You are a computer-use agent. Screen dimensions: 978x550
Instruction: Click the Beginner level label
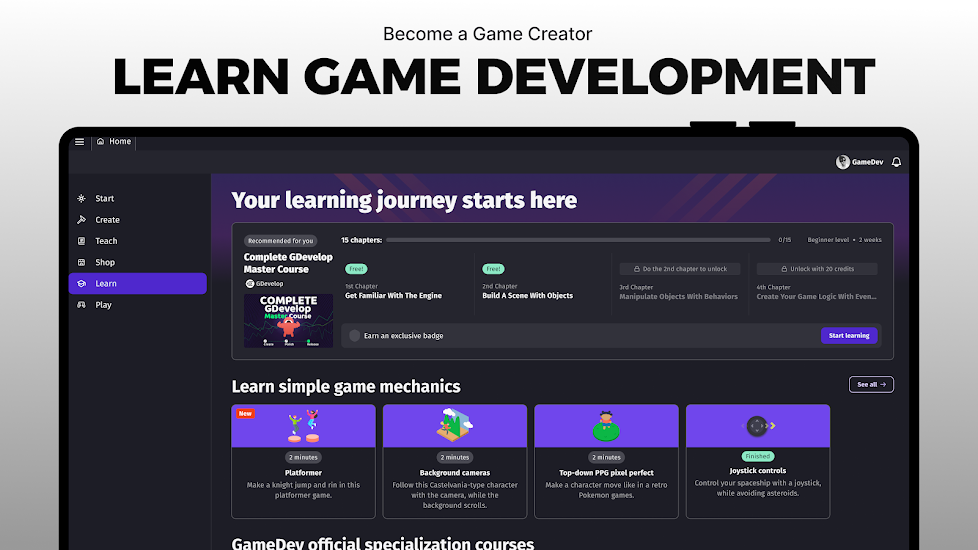click(x=828, y=240)
